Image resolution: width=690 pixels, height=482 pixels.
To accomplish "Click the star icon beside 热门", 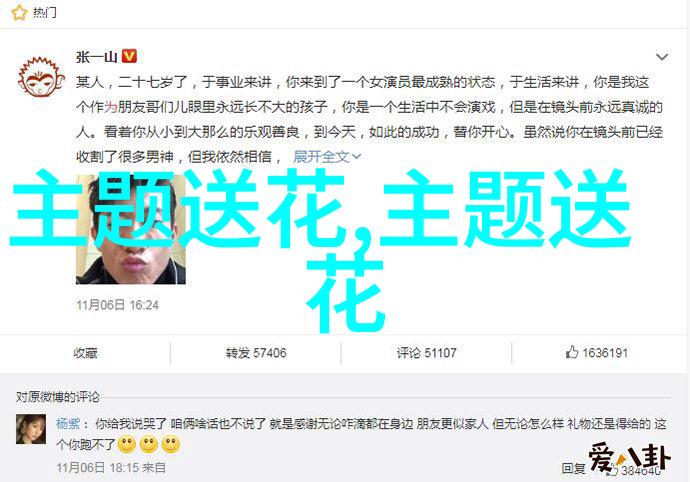I will tap(19, 12).
